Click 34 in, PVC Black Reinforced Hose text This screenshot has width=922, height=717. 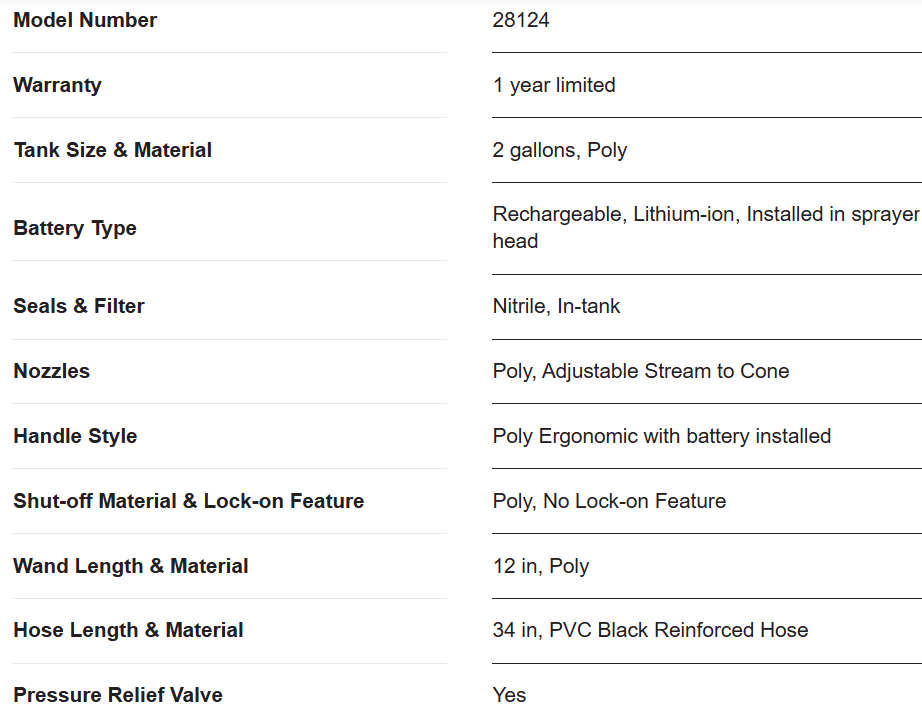(x=650, y=630)
